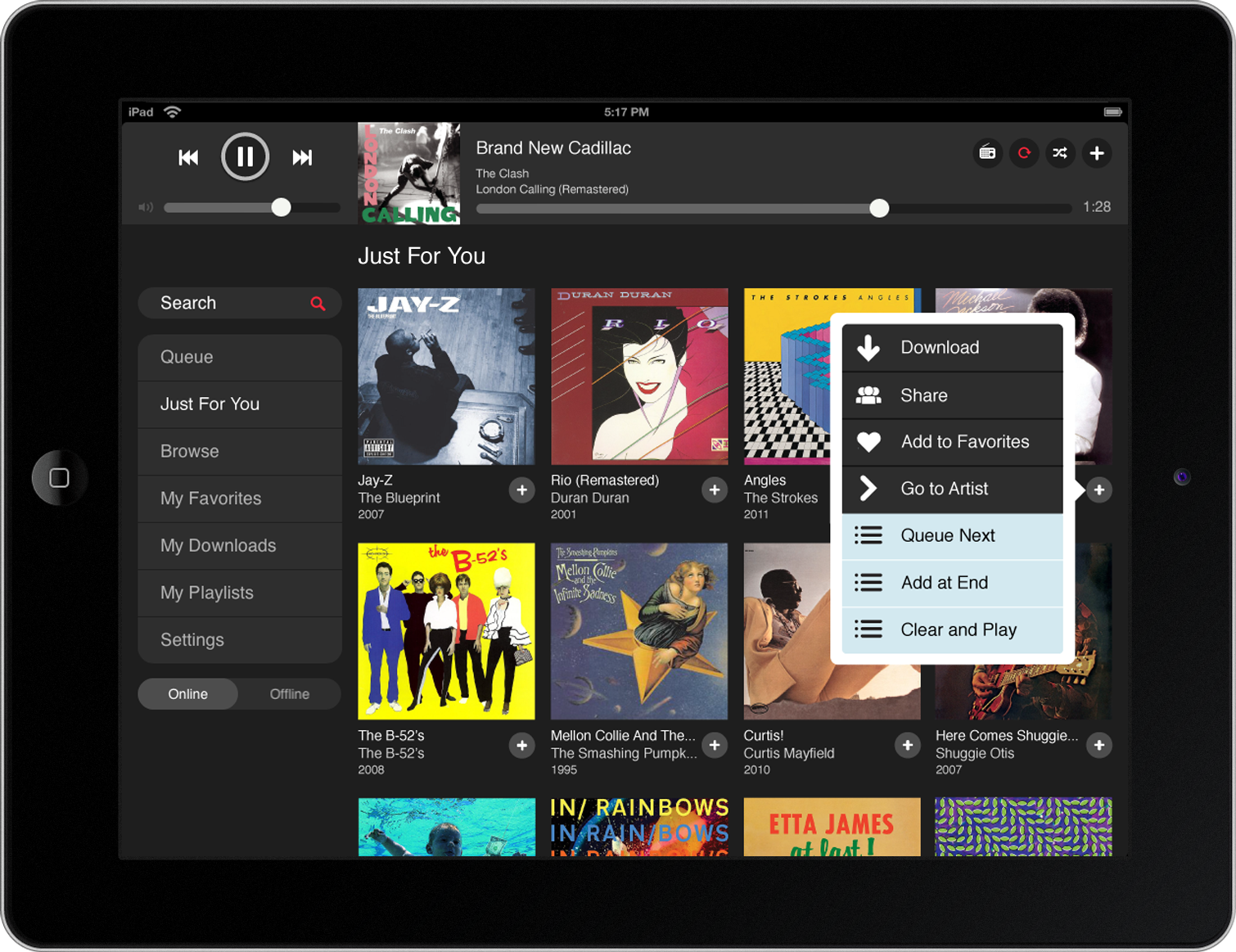Open My Downloads
Screen dimensions: 1236x952
click(239, 546)
